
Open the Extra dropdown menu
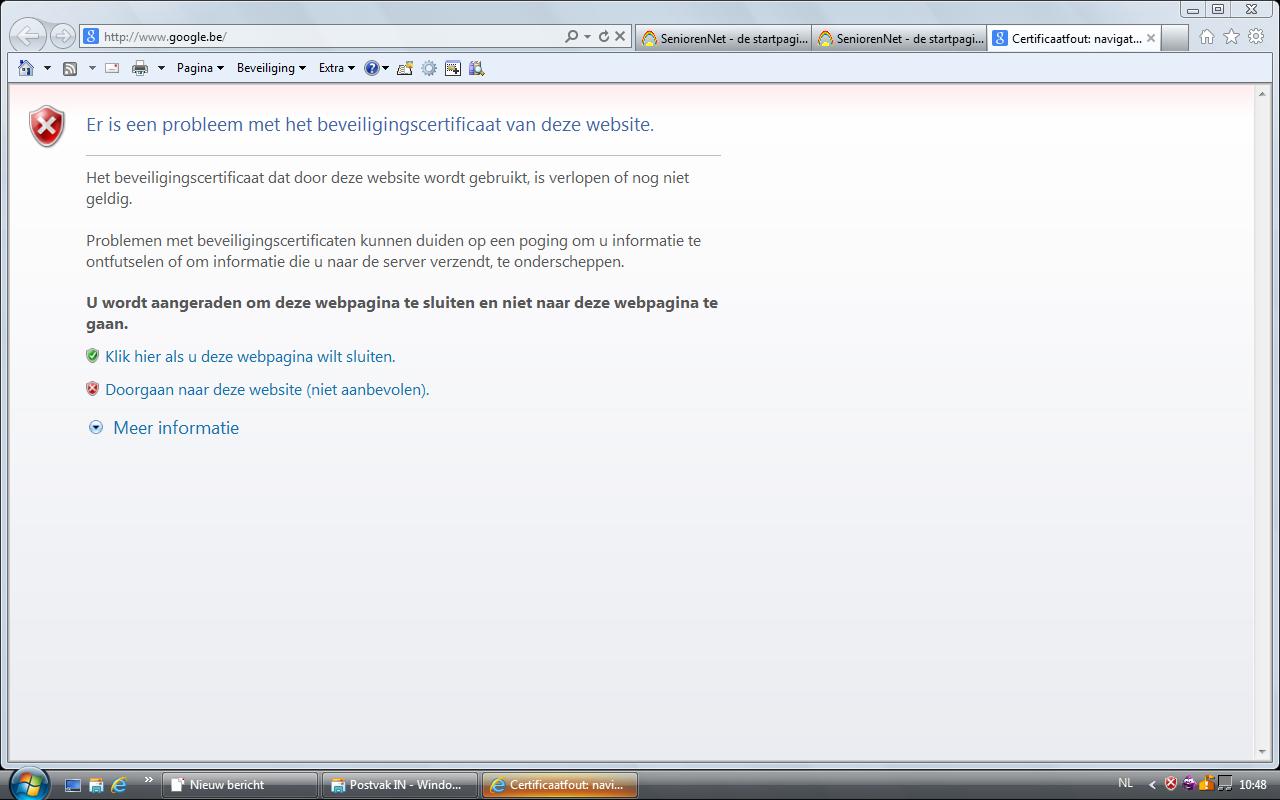[x=336, y=68]
